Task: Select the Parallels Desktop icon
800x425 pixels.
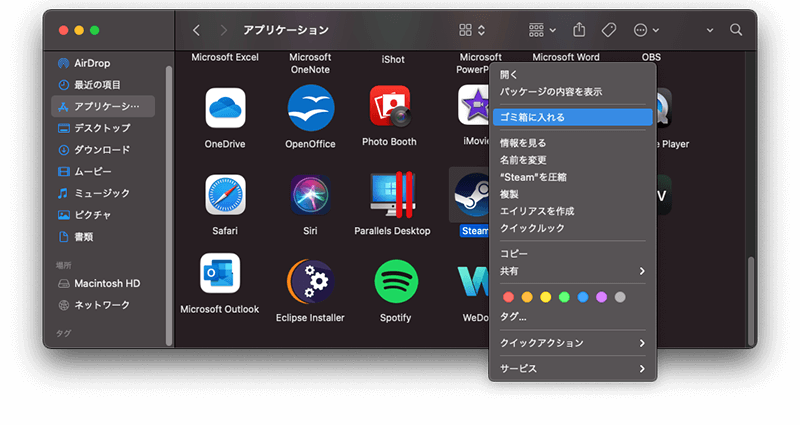Action: coord(392,194)
